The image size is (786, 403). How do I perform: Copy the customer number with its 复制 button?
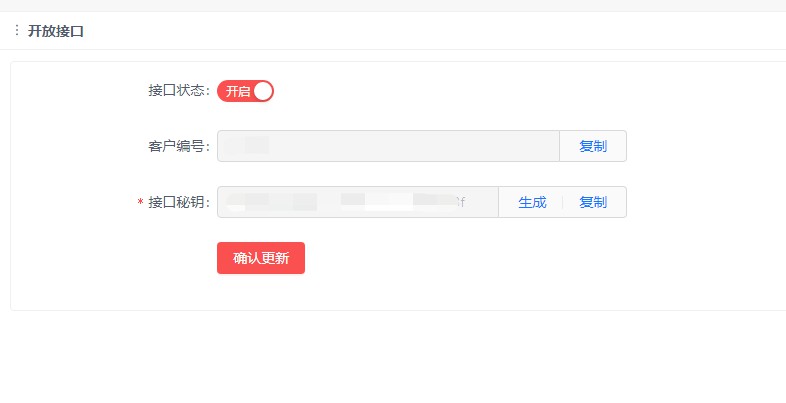coord(593,146)
